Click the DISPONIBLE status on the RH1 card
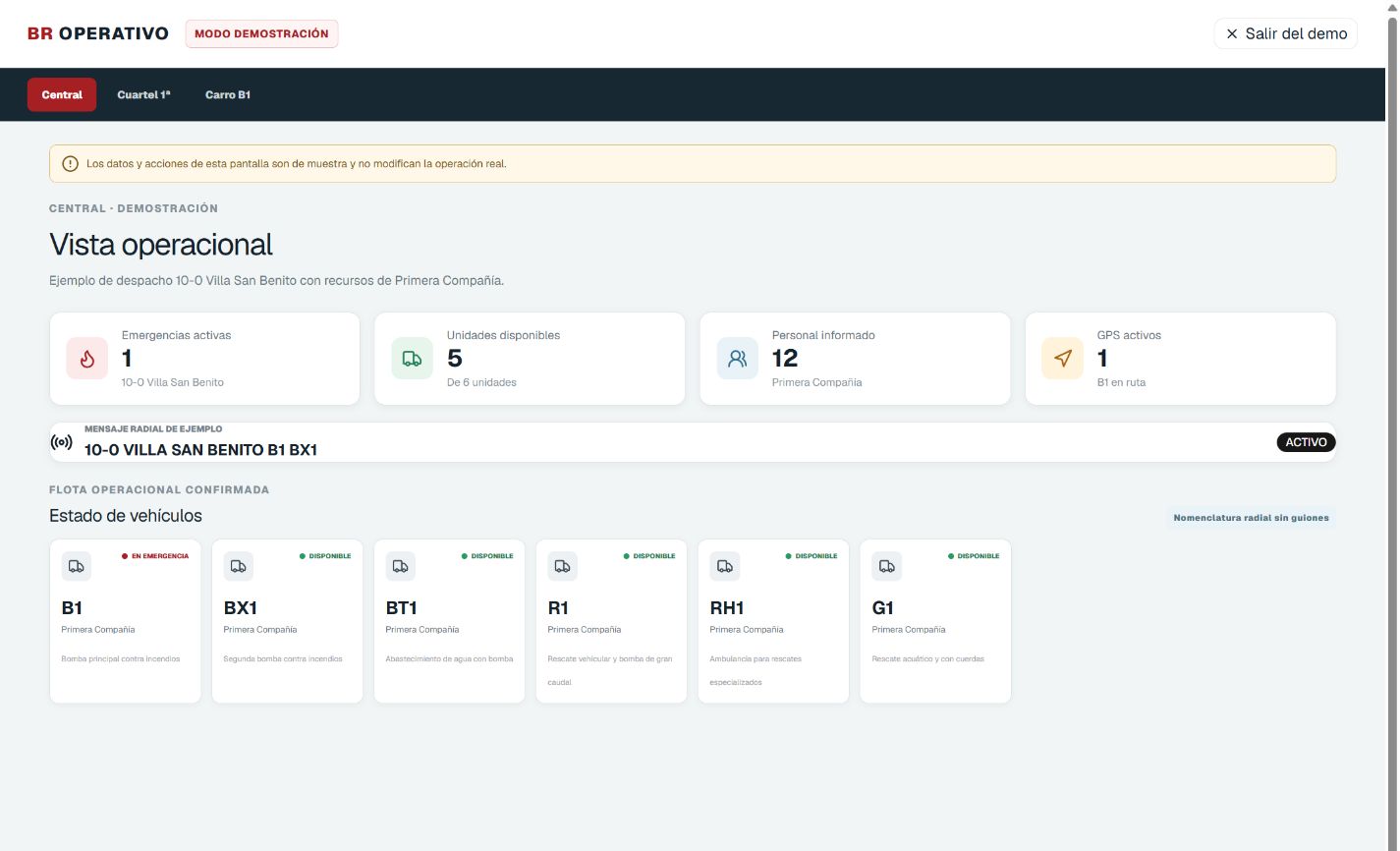Screen dimensions: 1400x851 click(812, 556)
